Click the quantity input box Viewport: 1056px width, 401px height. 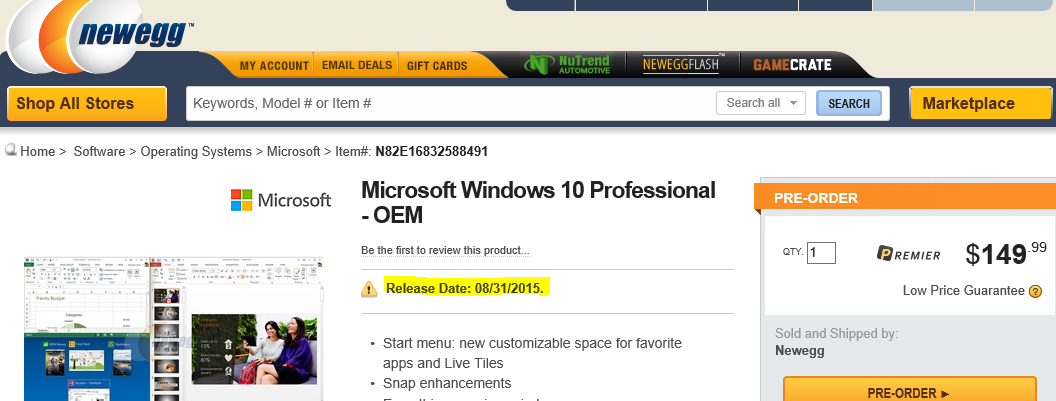(822, 253)
